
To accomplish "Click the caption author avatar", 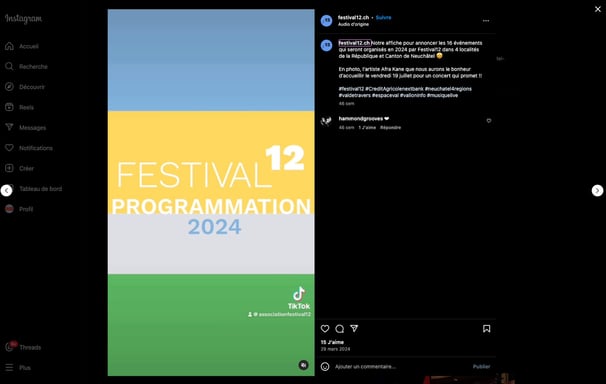I will pyautogui.click(x=327, y=45).
